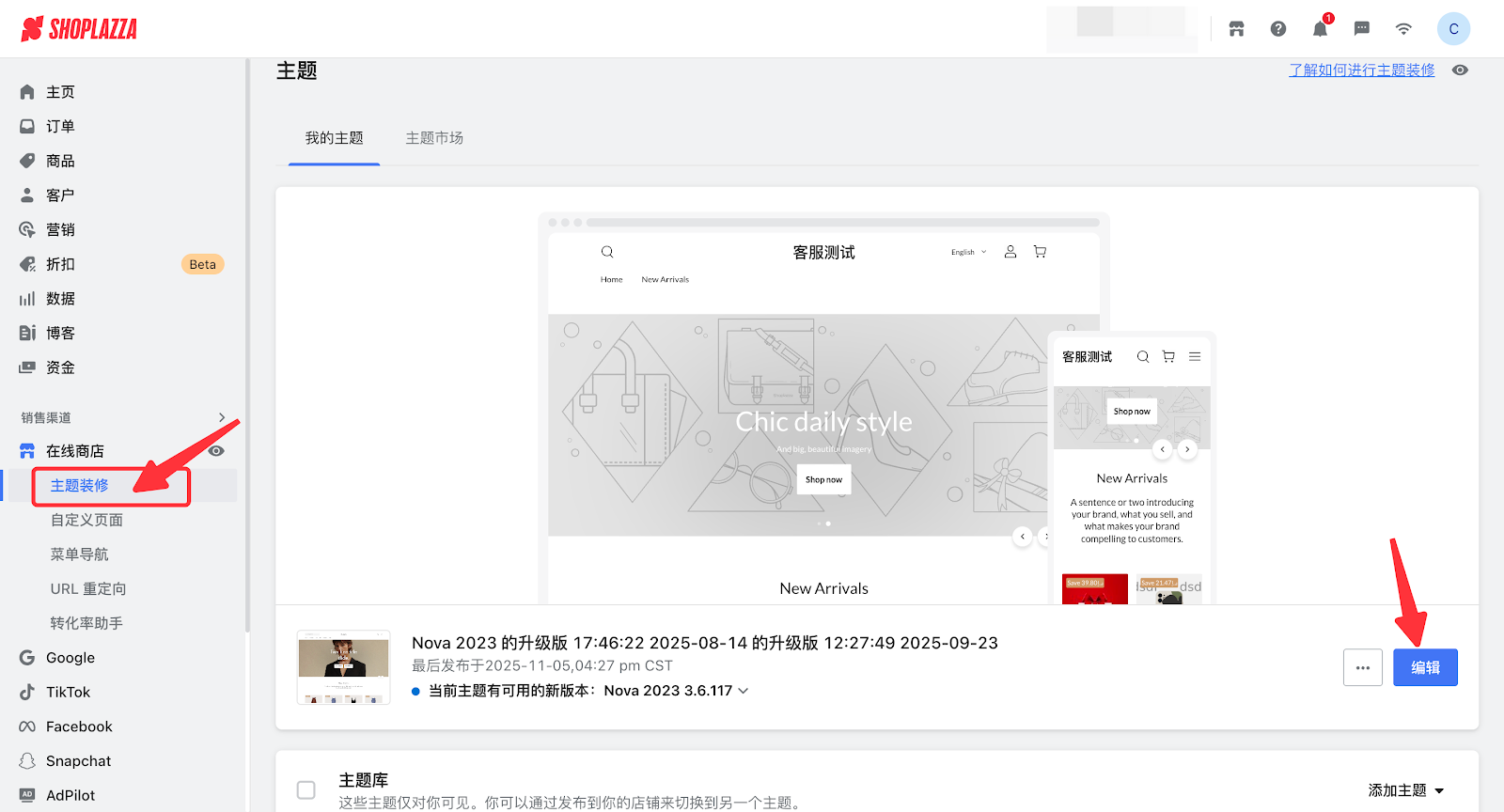Open the chat messages icon
Screen dimensions: 1504x812
pos(1361,29)
